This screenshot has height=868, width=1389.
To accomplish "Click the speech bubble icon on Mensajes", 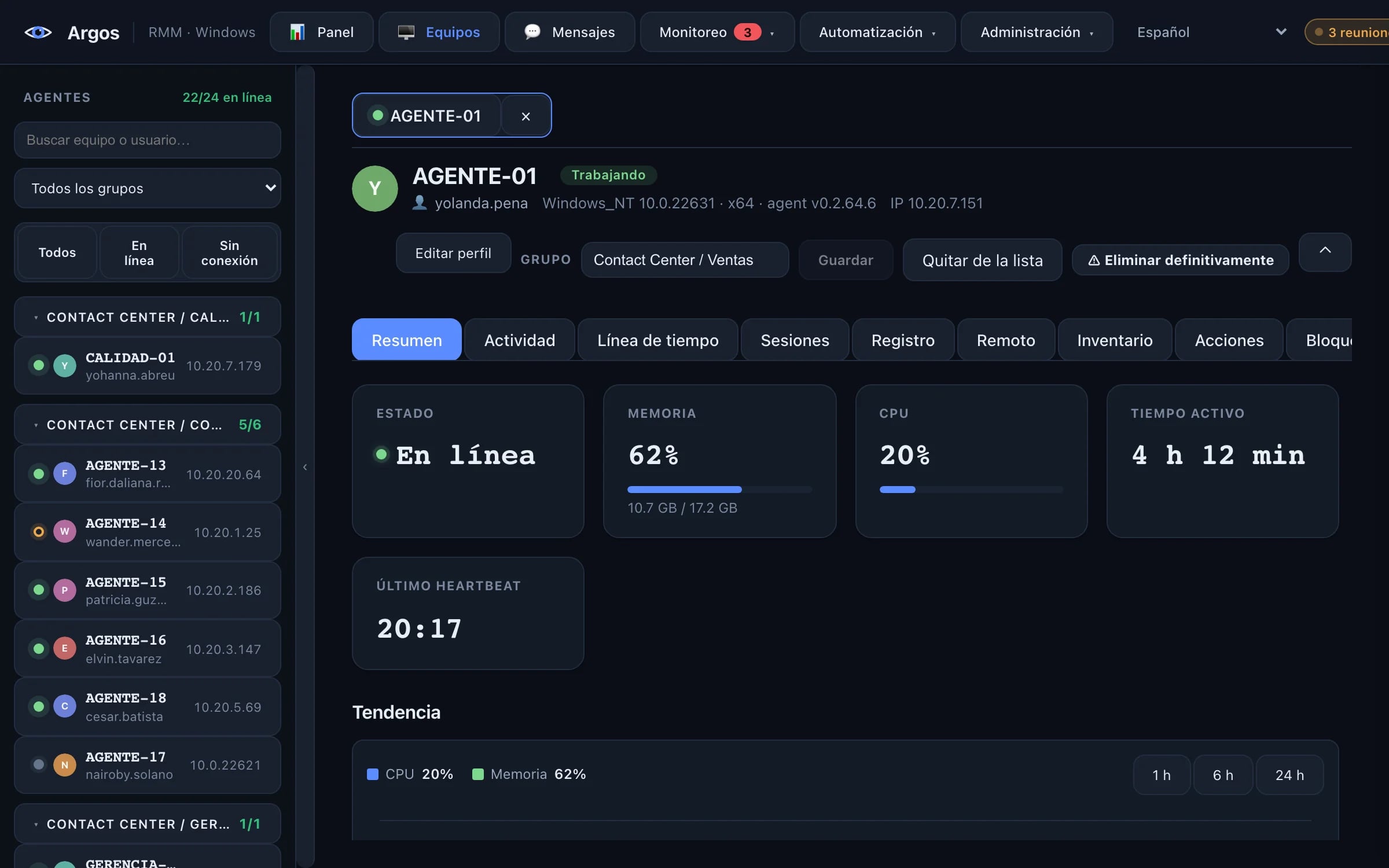I will click(x=532, y=31).
